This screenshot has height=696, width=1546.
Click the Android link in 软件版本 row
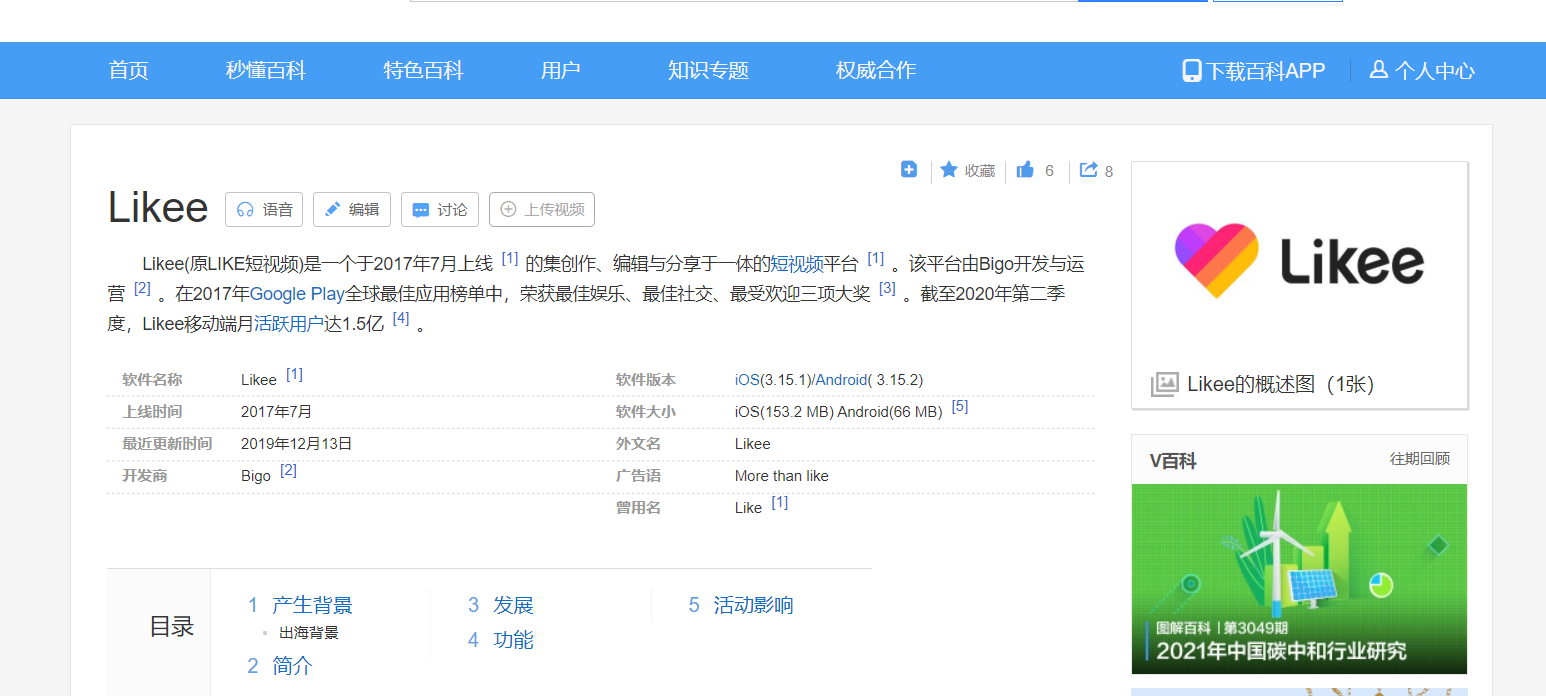(x=841, y=380)
